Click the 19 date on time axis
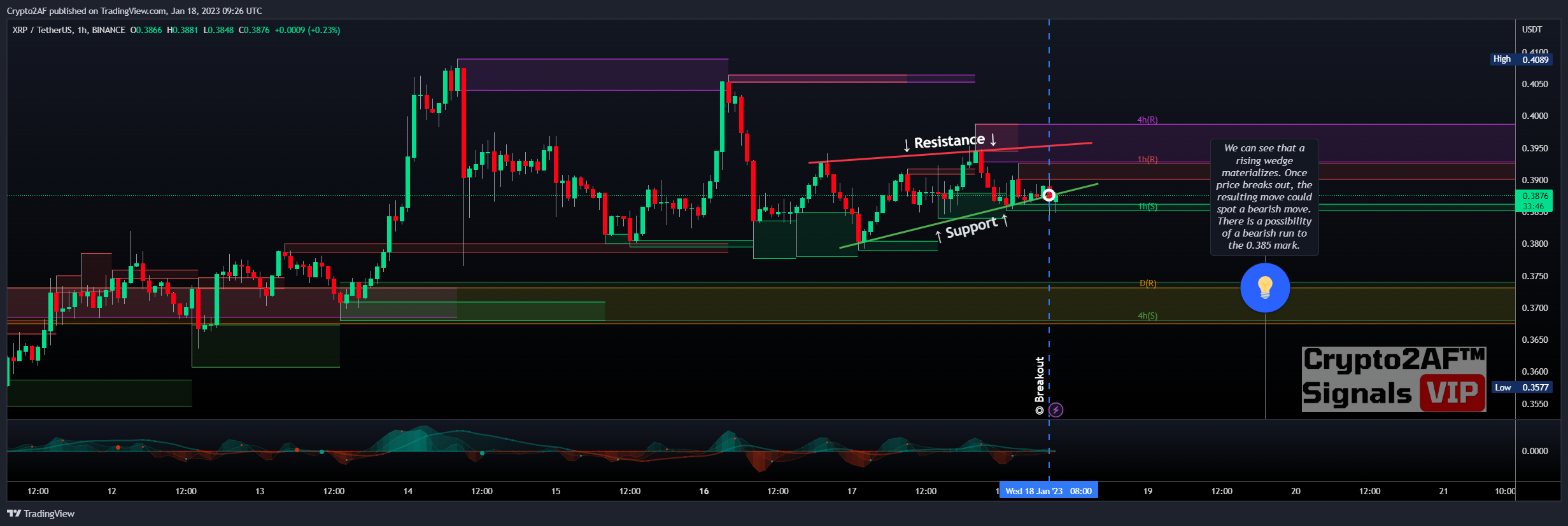 click(1148, 491)
